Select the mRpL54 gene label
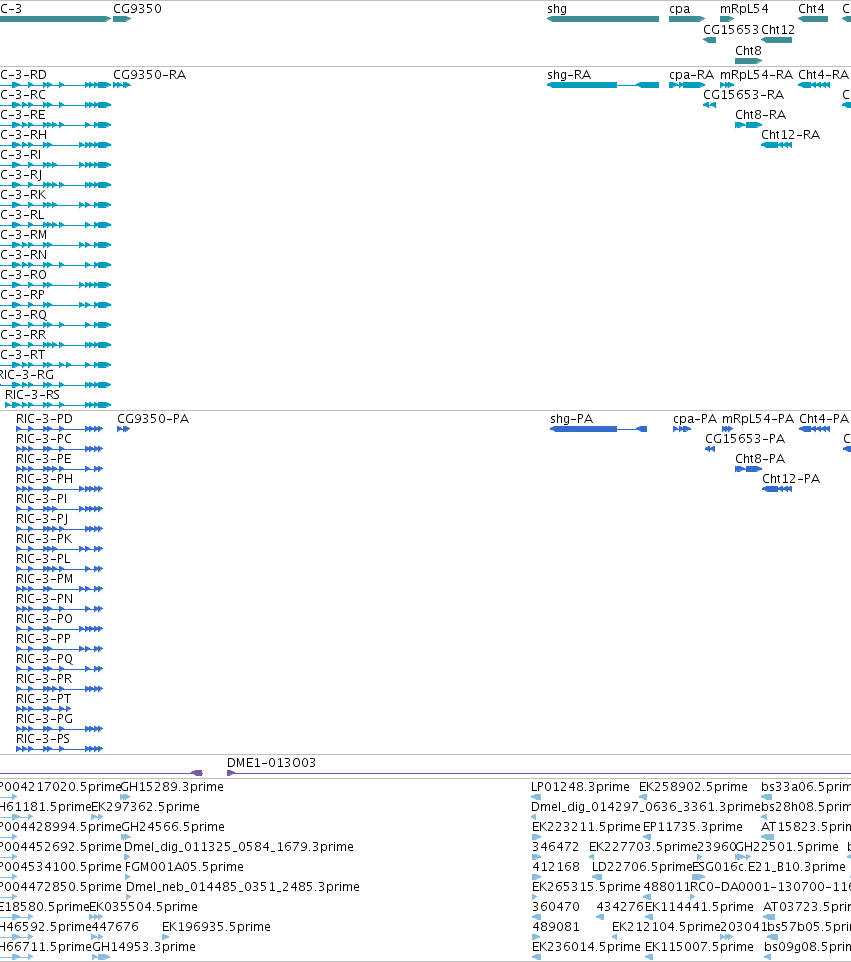Screen dimensions: 851x962 (744, 9)
